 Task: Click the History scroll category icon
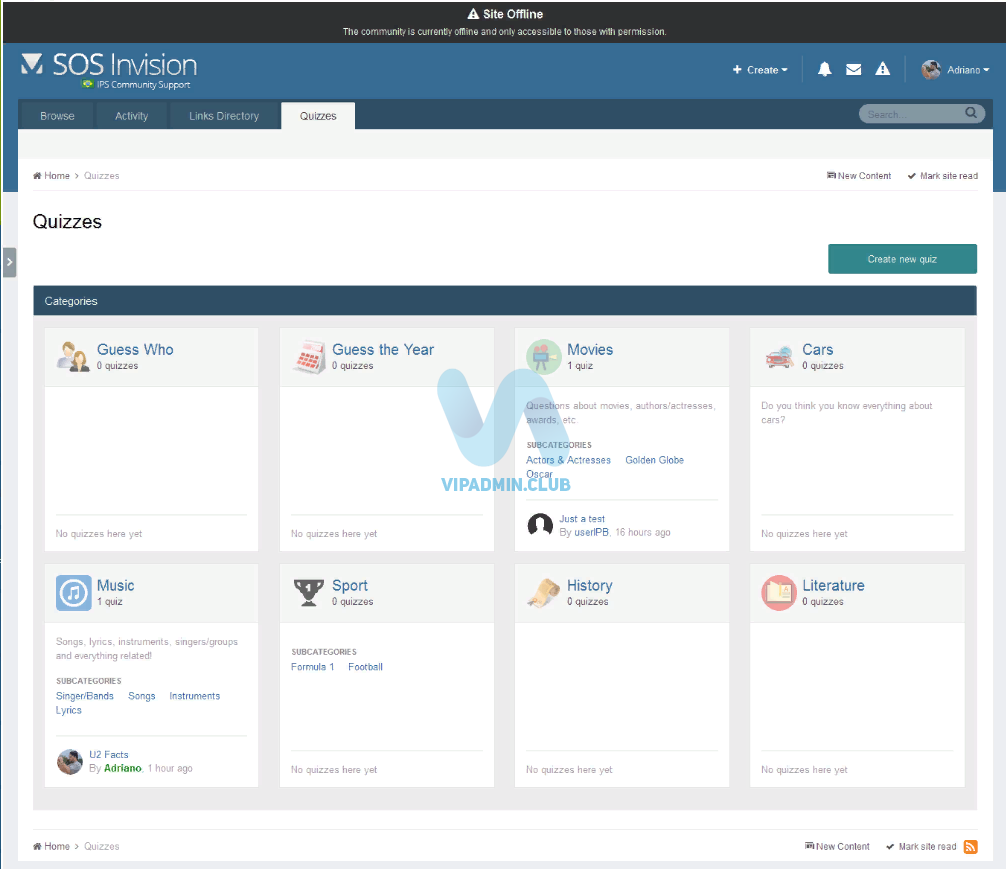click(543, 592)
